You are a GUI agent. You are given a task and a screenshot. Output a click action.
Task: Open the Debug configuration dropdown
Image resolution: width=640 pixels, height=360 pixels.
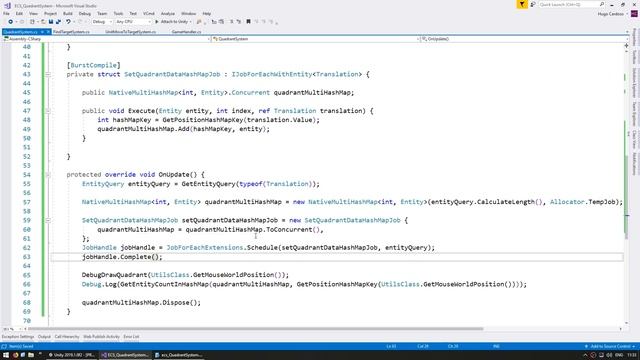tap(102, 22)
